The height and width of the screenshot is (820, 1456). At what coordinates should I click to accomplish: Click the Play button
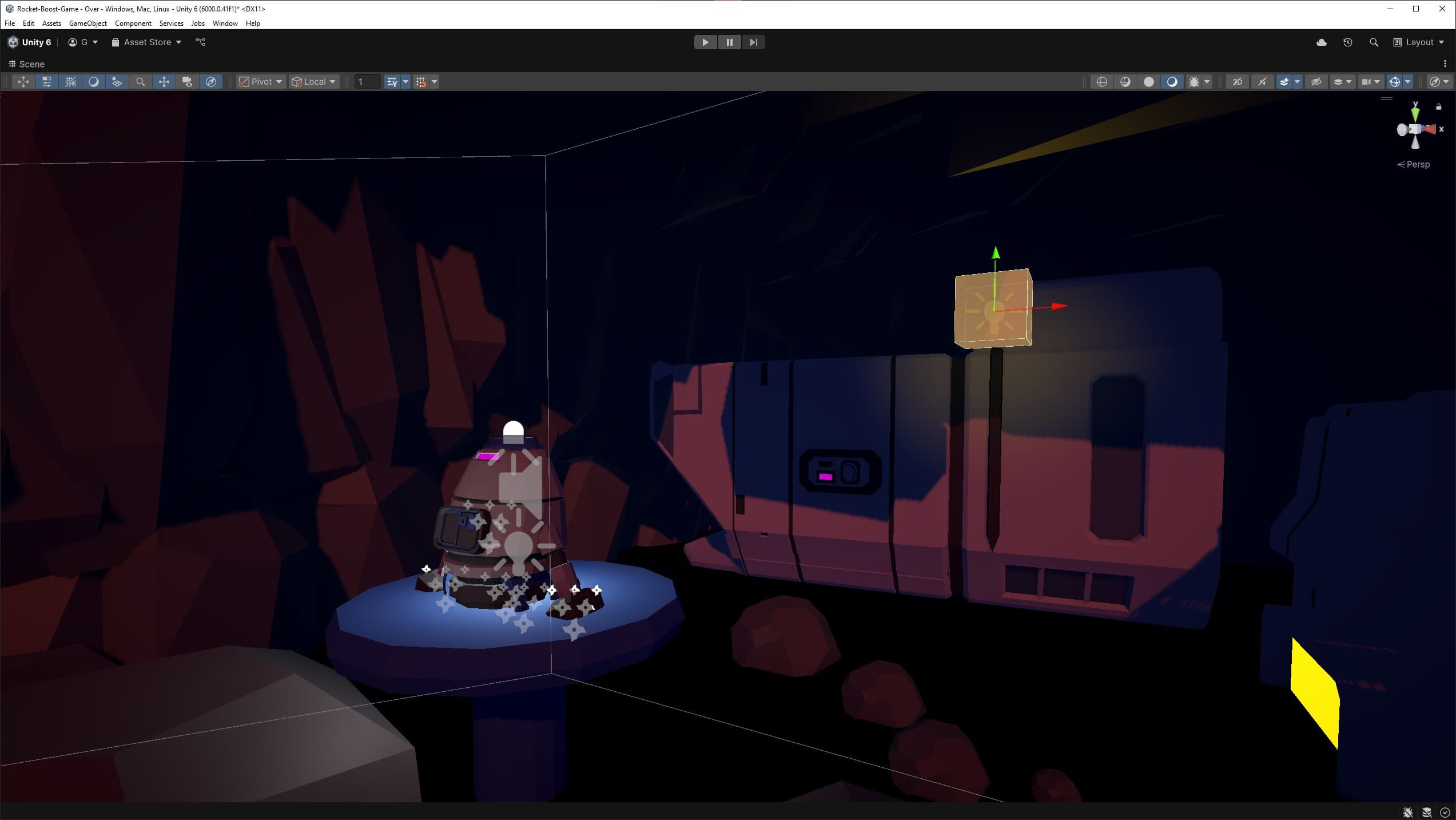[705, 42]
